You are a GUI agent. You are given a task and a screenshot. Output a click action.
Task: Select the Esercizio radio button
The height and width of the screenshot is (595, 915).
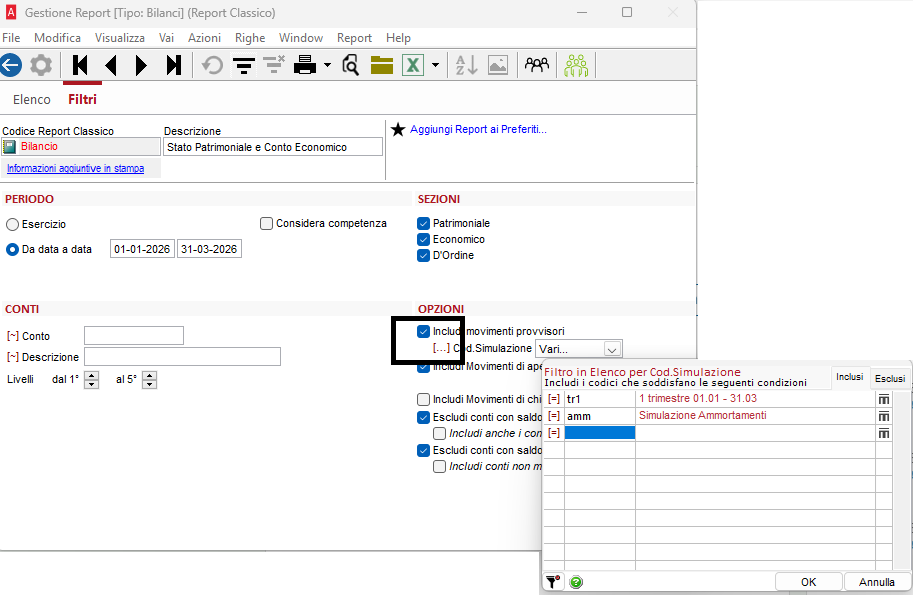12,225
